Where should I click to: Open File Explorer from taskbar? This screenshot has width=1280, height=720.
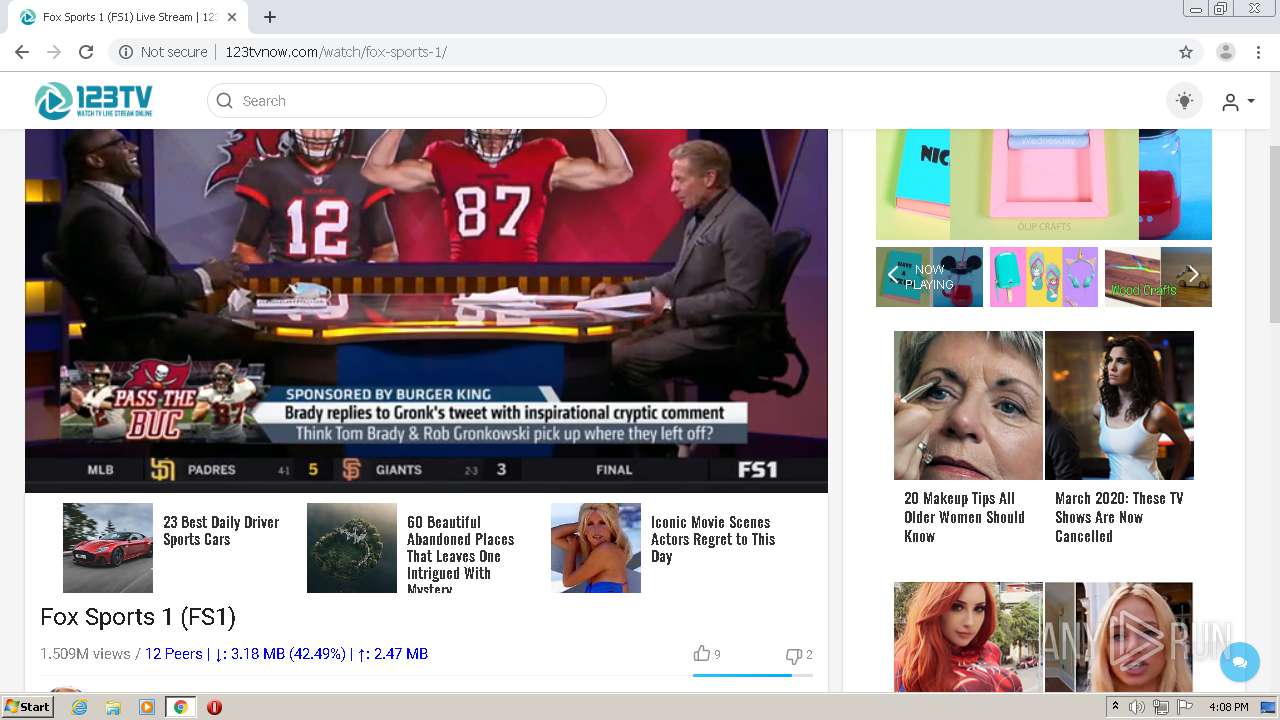[113, 707]
